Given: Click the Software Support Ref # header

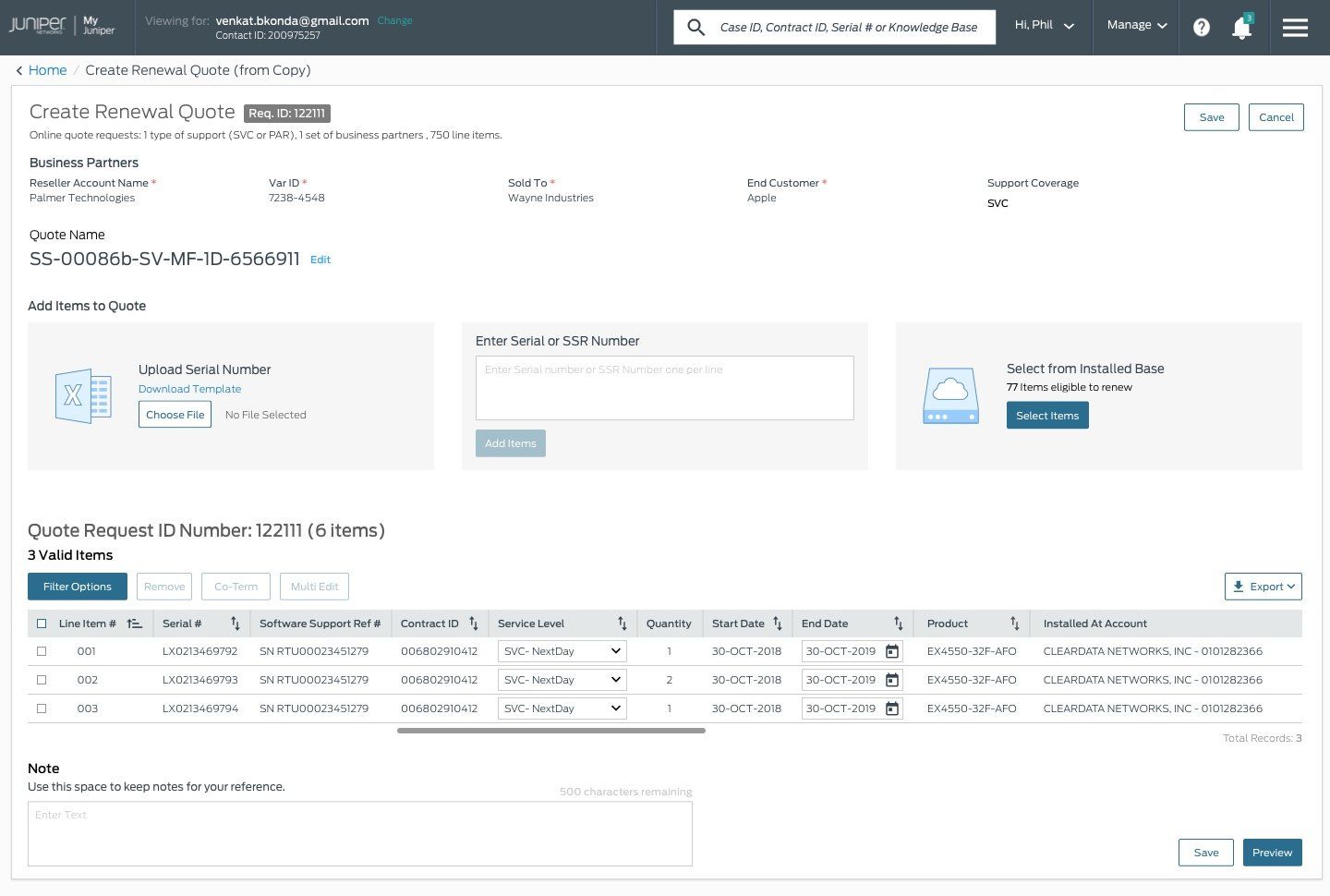Looking at the screenshot, I should [320, 624].
